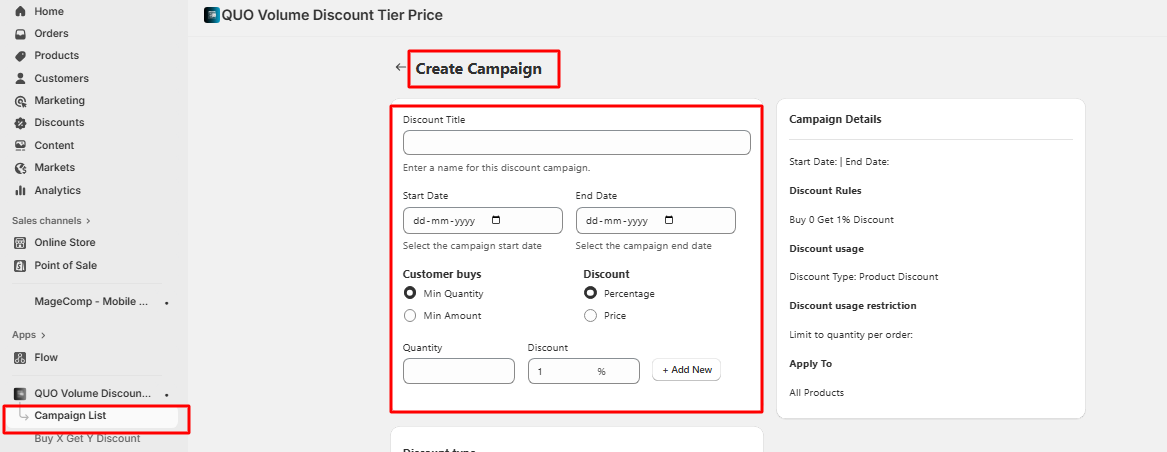
Task: Open the Start Date calendar picker
Action: 497,220
